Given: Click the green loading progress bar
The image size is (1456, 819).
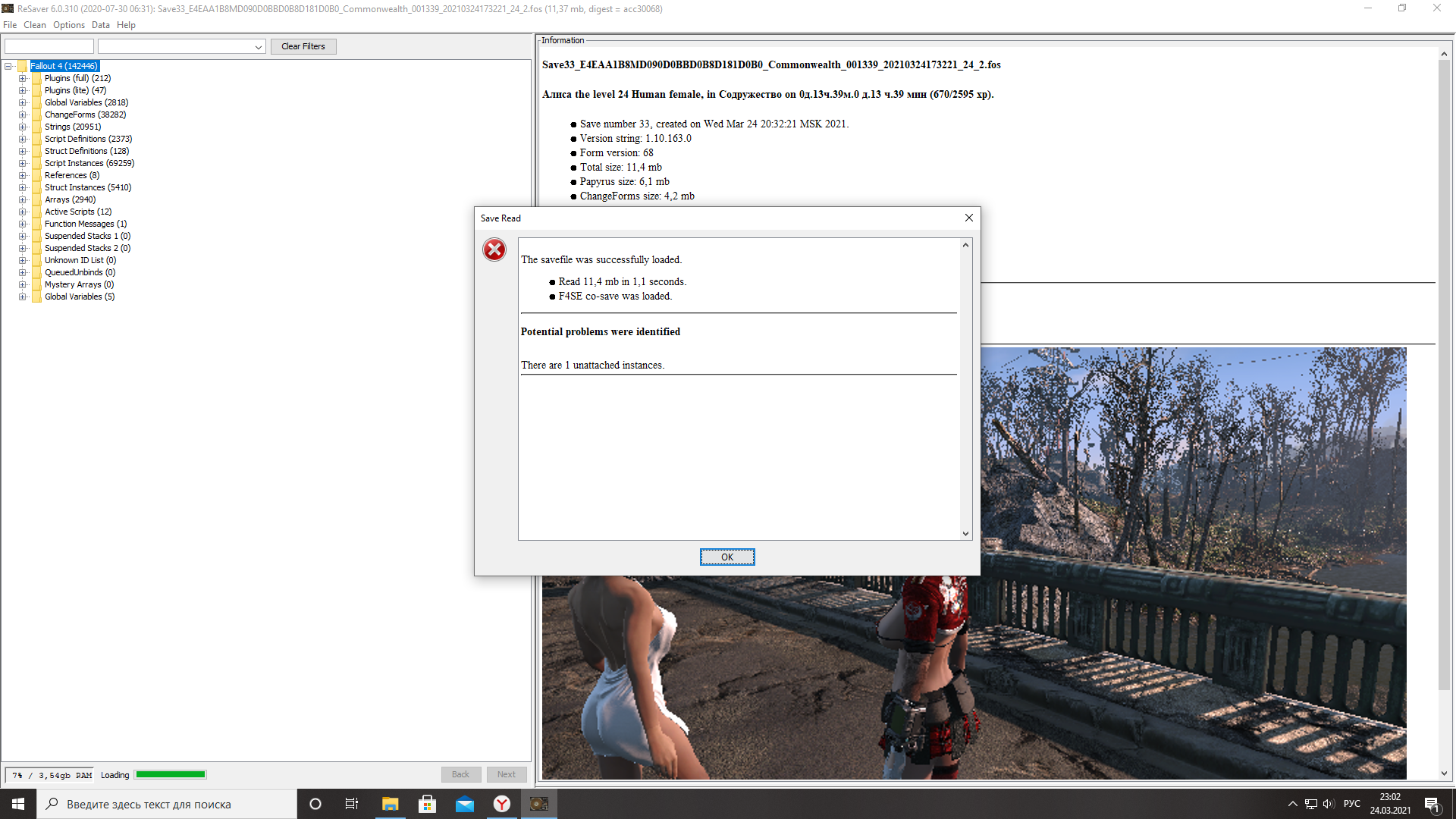Looking at the screenshot, I should tap(171, 774).
